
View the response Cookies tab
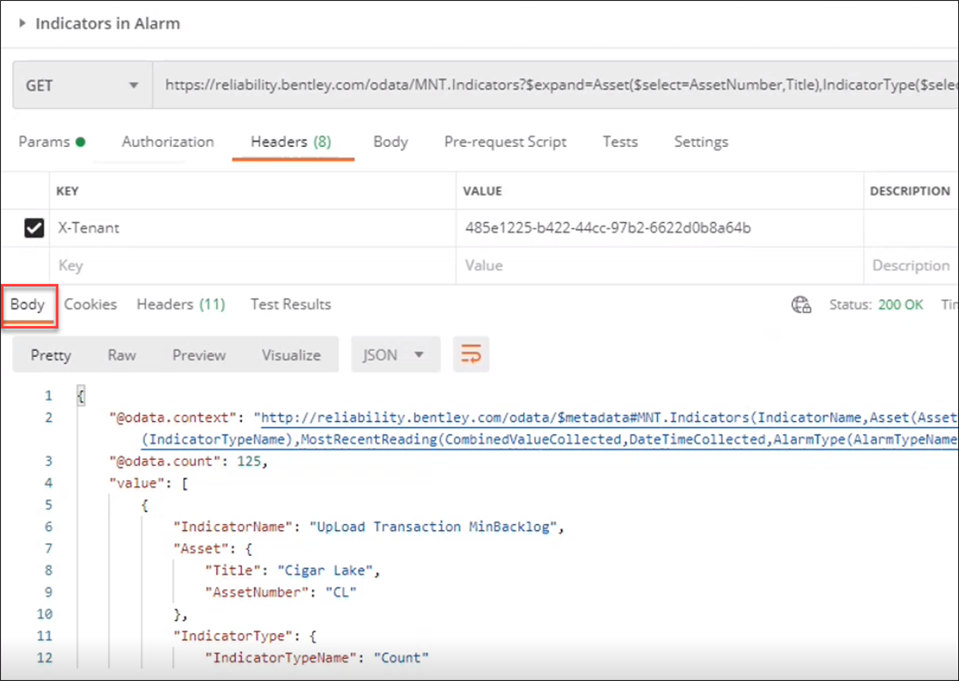click(90, 304)
